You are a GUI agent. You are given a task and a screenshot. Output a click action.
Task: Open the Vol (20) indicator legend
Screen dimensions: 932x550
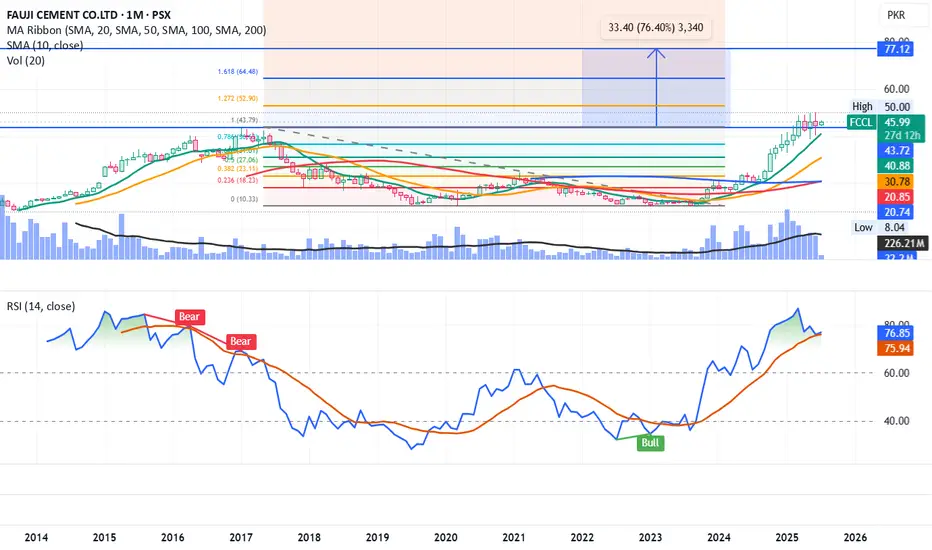pos(26,61)
